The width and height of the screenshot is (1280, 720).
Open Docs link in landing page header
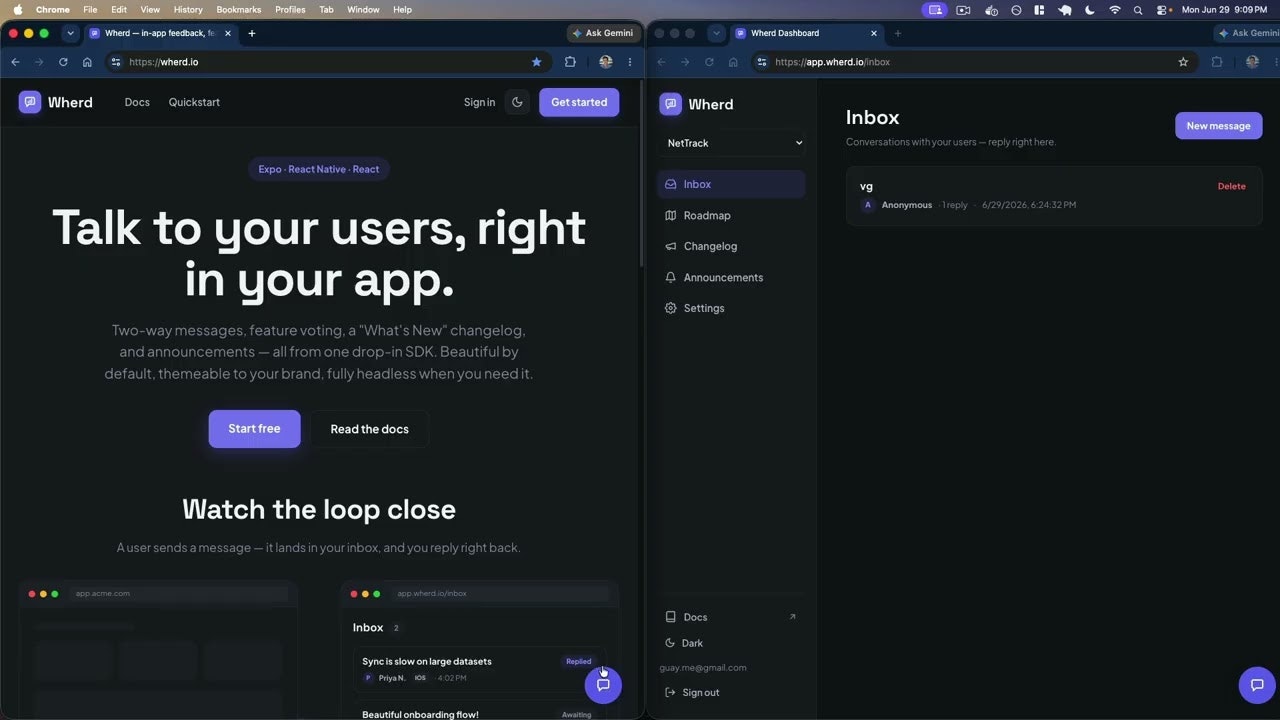(137, 102)
